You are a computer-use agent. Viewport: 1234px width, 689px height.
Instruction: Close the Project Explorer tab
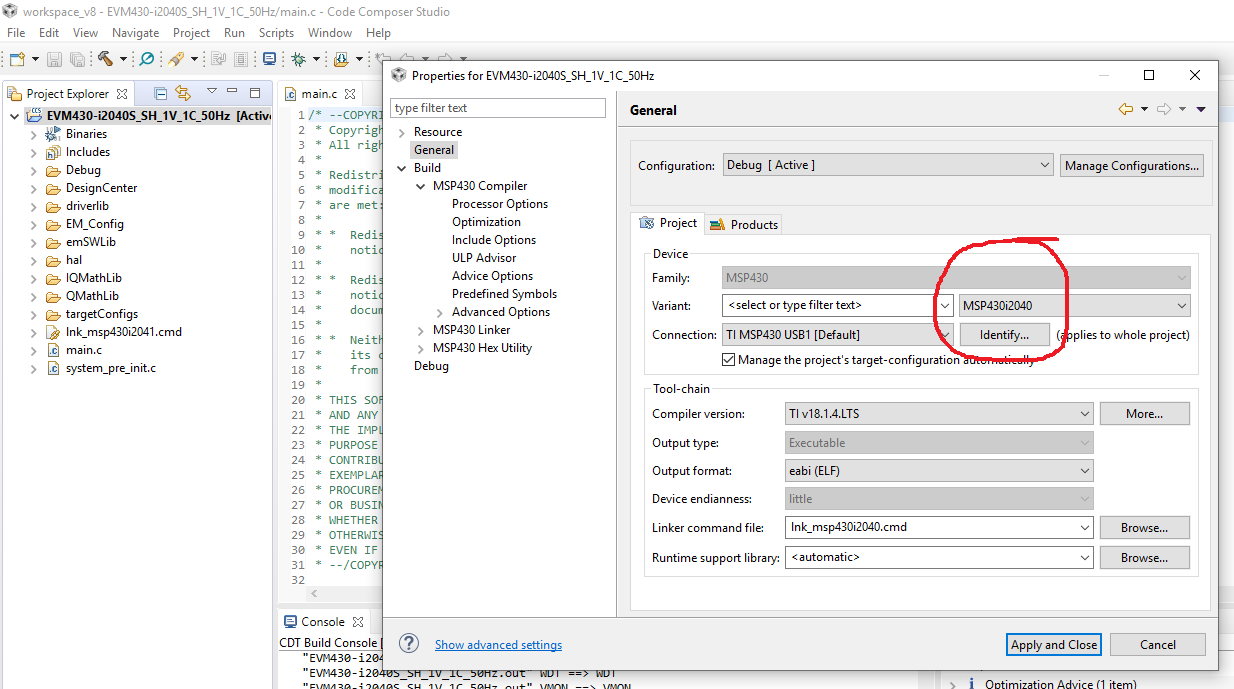point(122,94)
